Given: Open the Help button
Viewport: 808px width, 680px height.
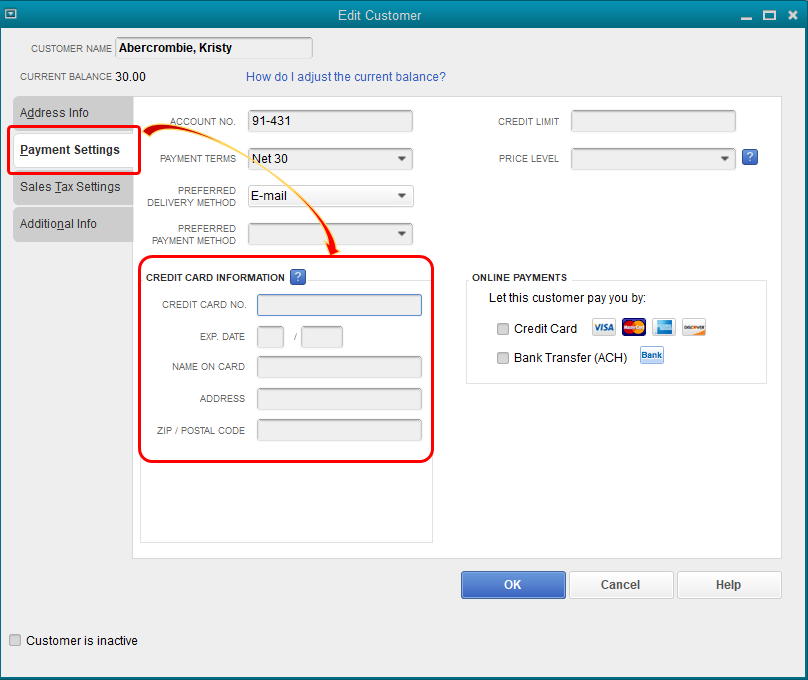Looking at the screenshot, I should pyautogui.click(x=729, y=585).
